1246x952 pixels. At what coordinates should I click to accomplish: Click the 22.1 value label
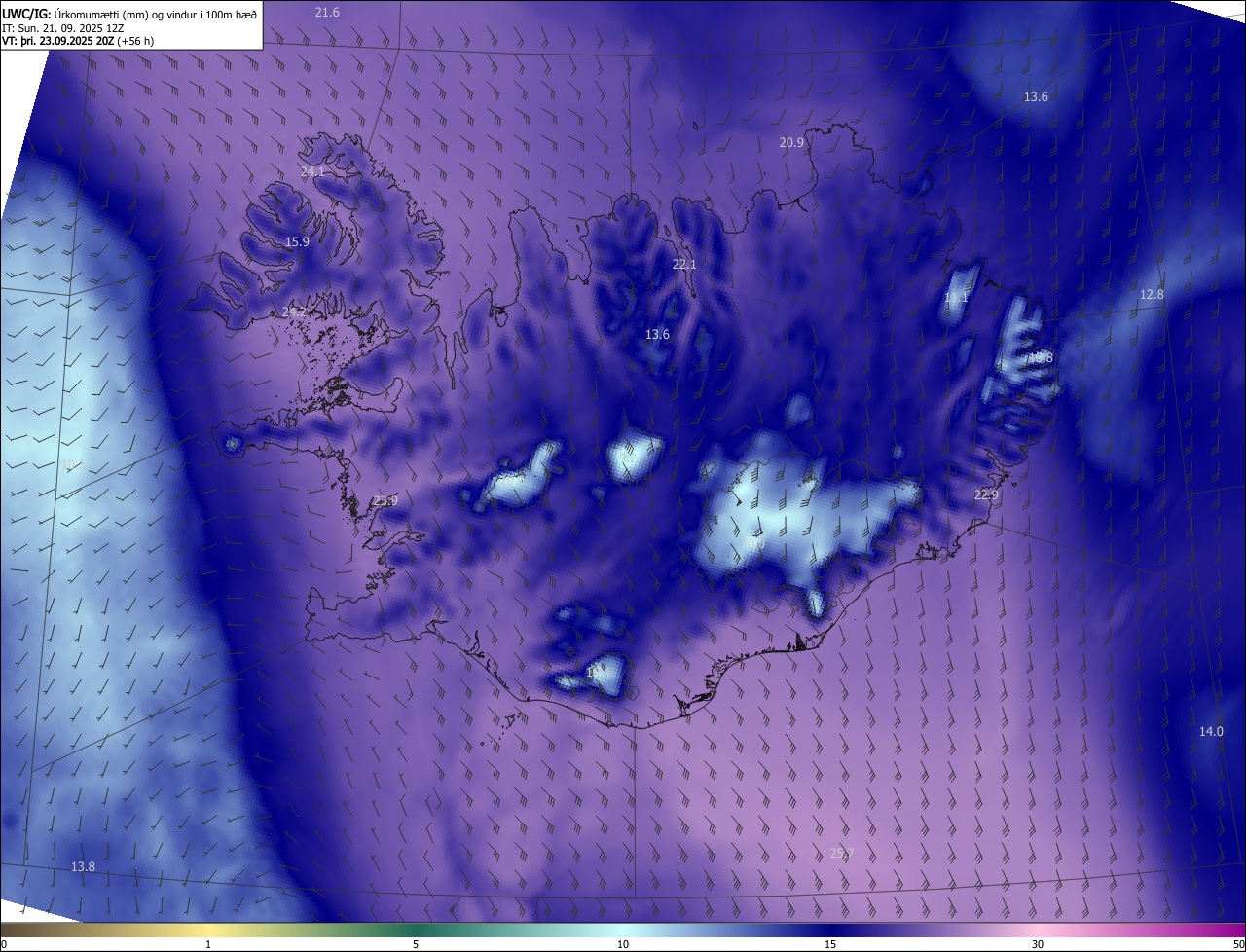685,264
